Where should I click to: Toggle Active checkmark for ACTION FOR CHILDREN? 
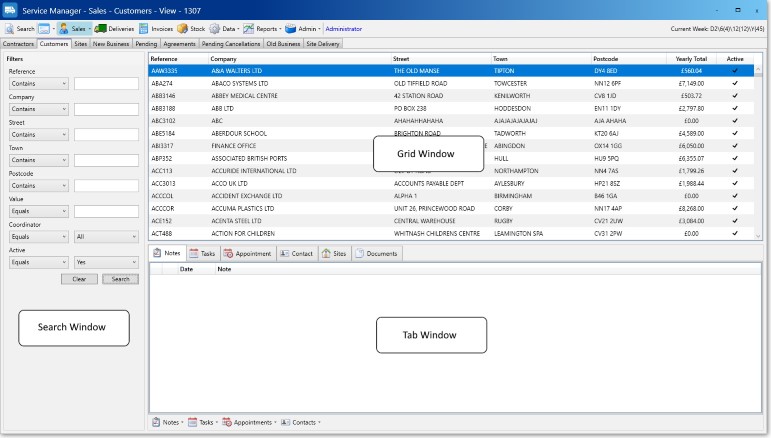click(x=735, y=234)
